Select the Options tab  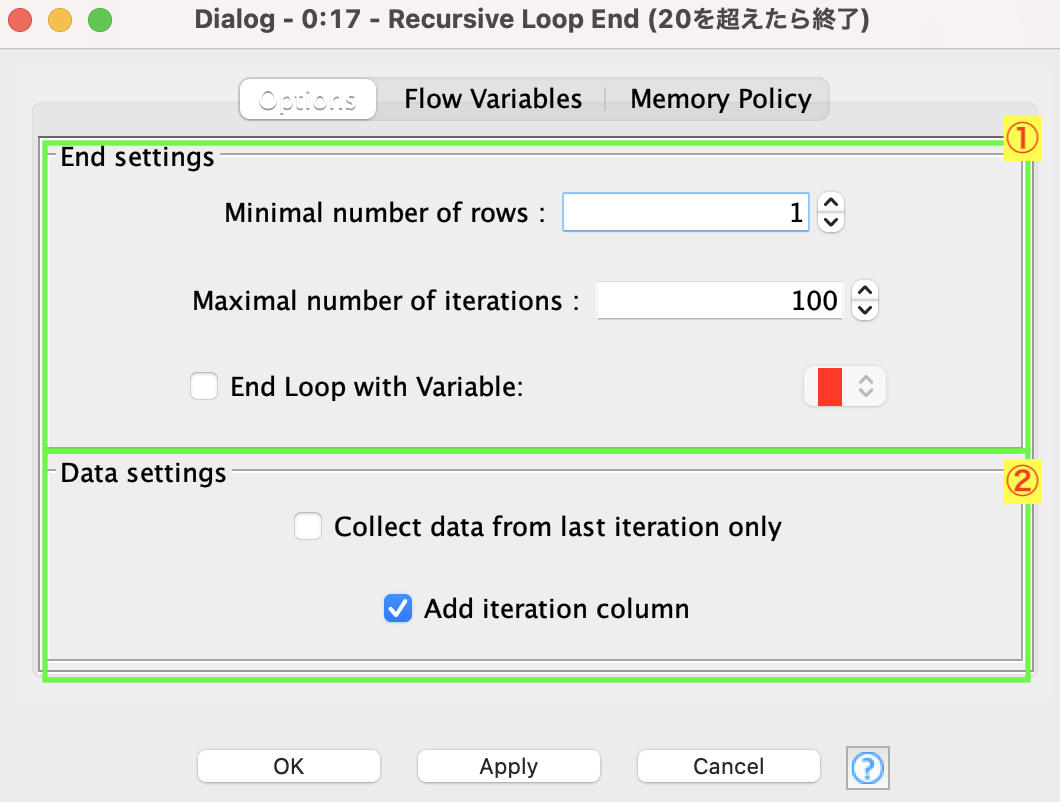pyautogui.click(x=307, y=98)
